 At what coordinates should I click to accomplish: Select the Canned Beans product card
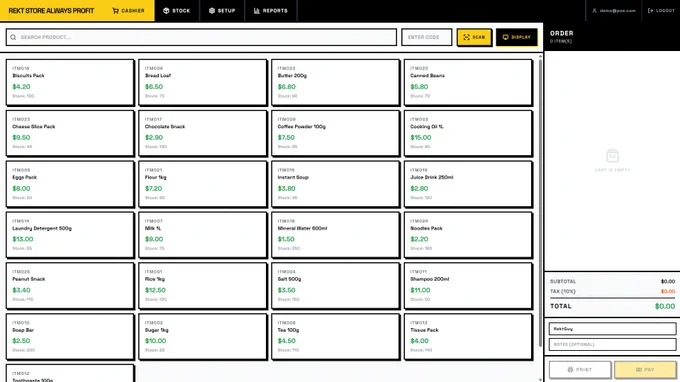tap(468, 82)
